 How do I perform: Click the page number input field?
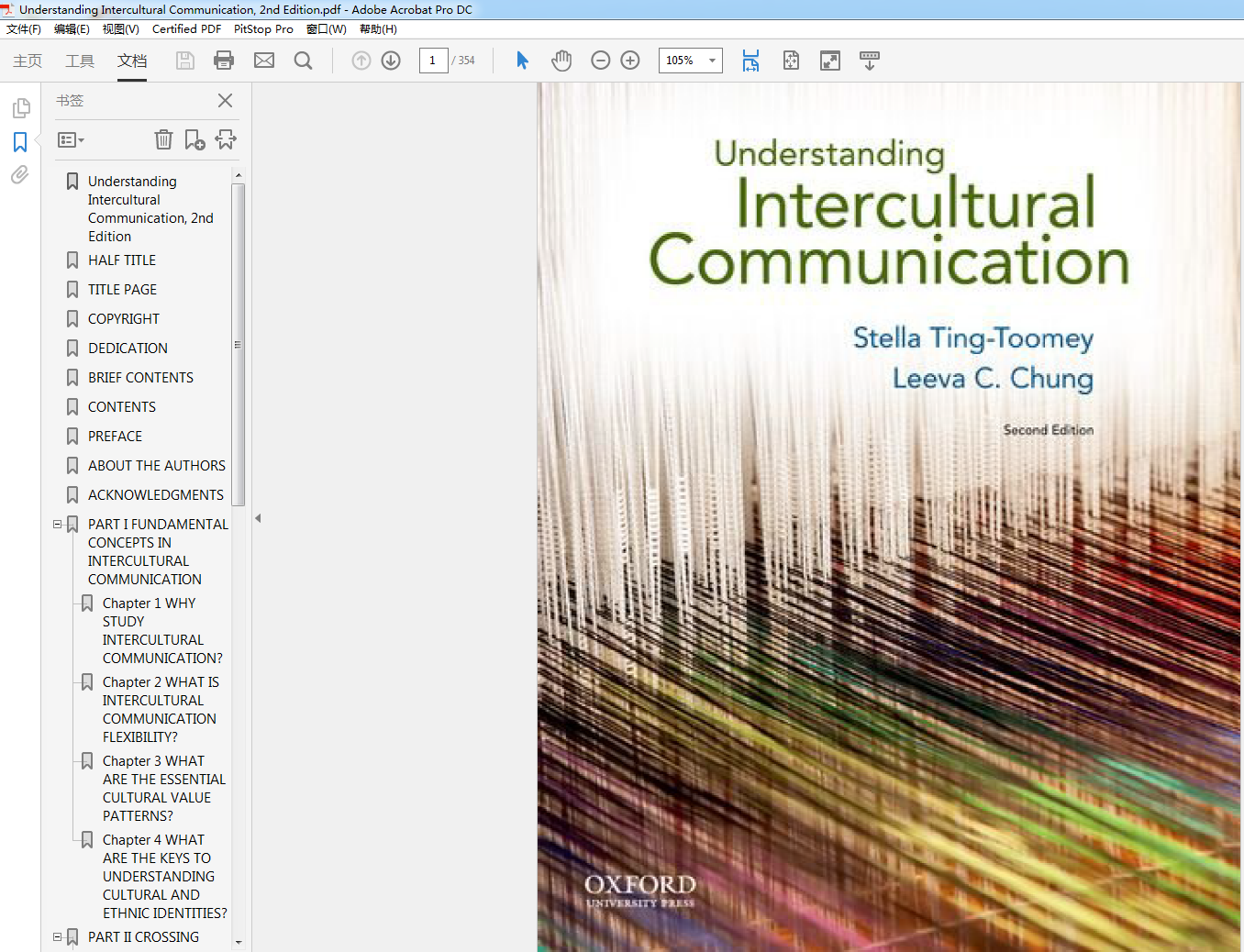coord(433,61)
